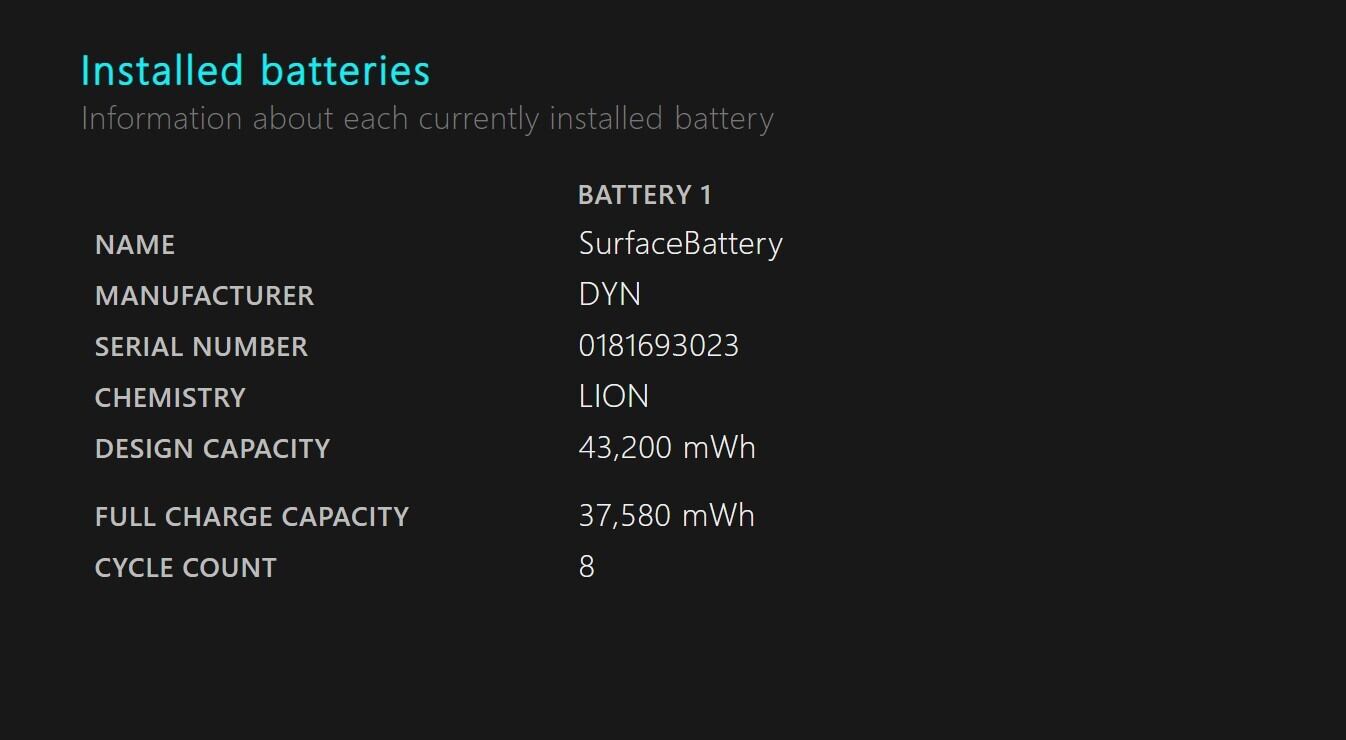Select the cycle count value 8
The height and width of the screenshot is (740, 1346).
coord(587,567)
